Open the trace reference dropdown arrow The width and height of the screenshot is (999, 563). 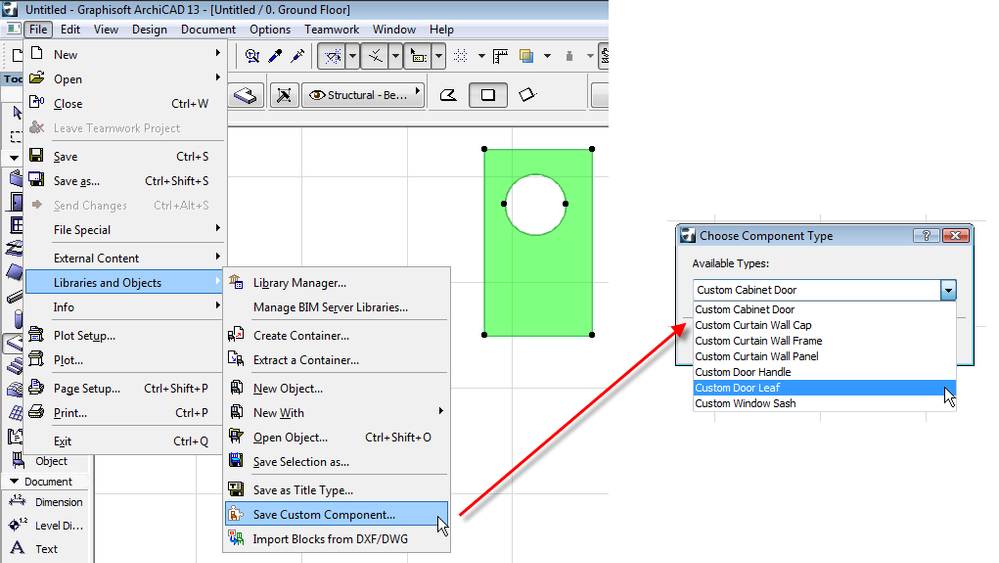547,56
